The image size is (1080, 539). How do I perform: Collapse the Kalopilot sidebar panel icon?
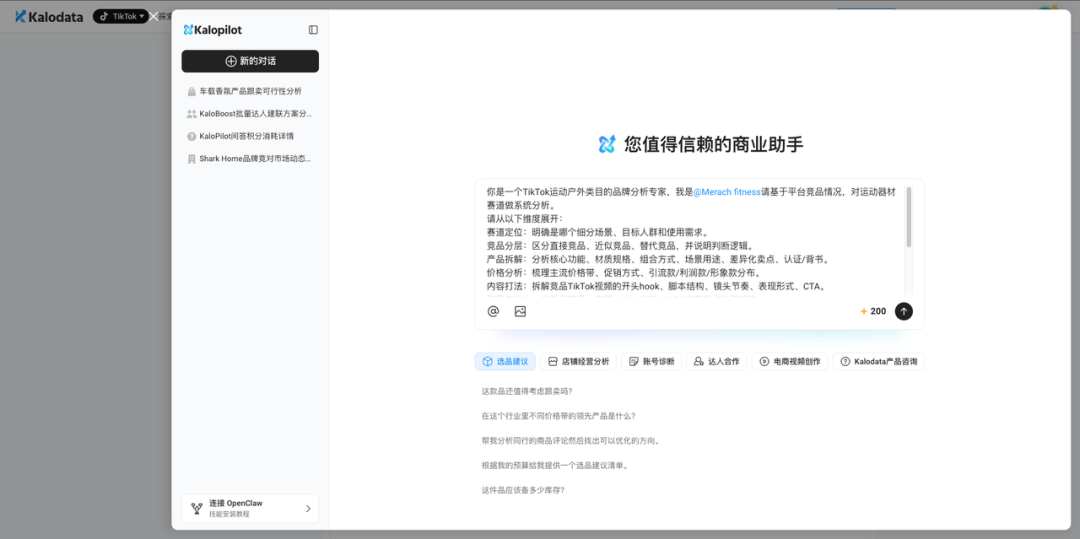[x=313, y=30]
